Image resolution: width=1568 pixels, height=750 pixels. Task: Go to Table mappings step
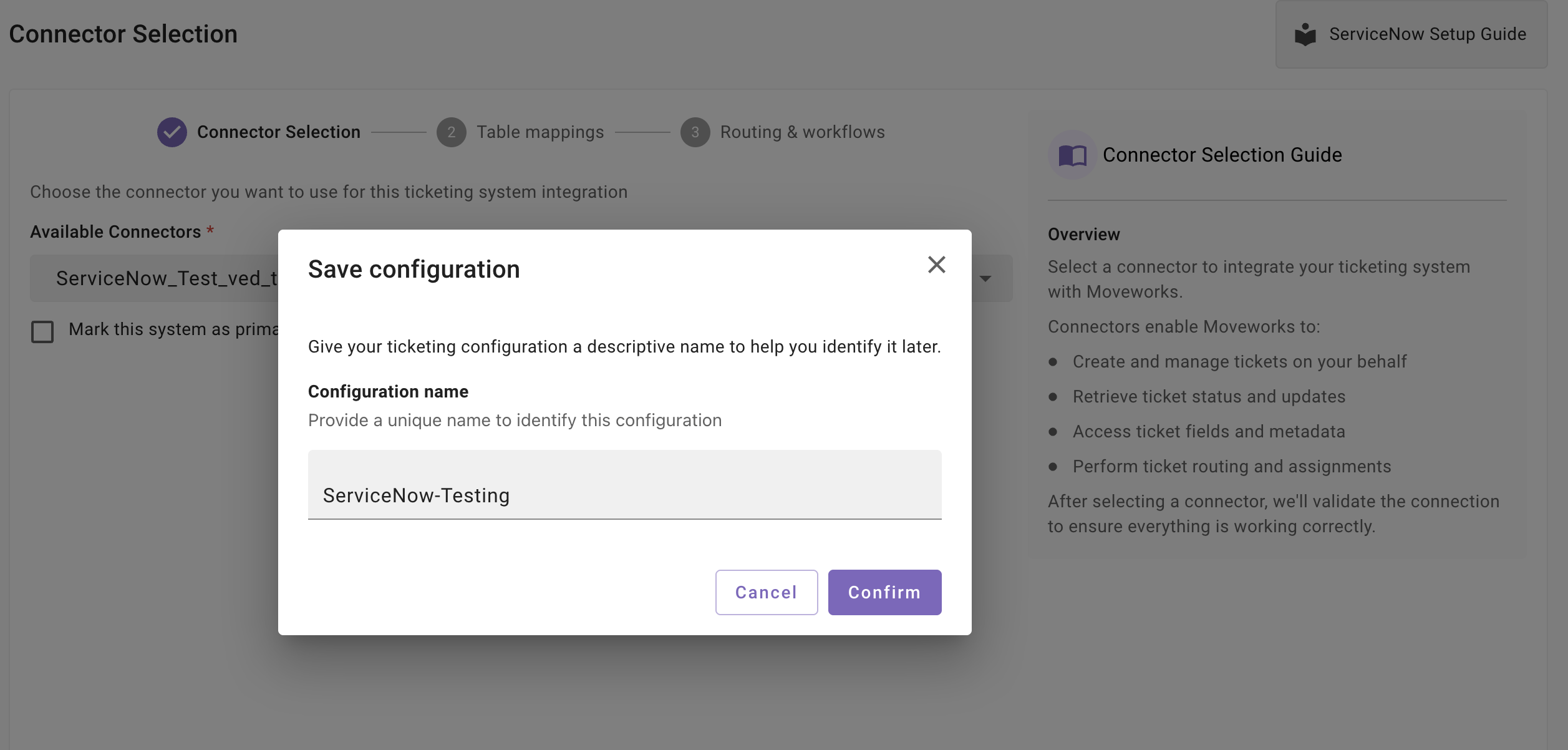540,132
